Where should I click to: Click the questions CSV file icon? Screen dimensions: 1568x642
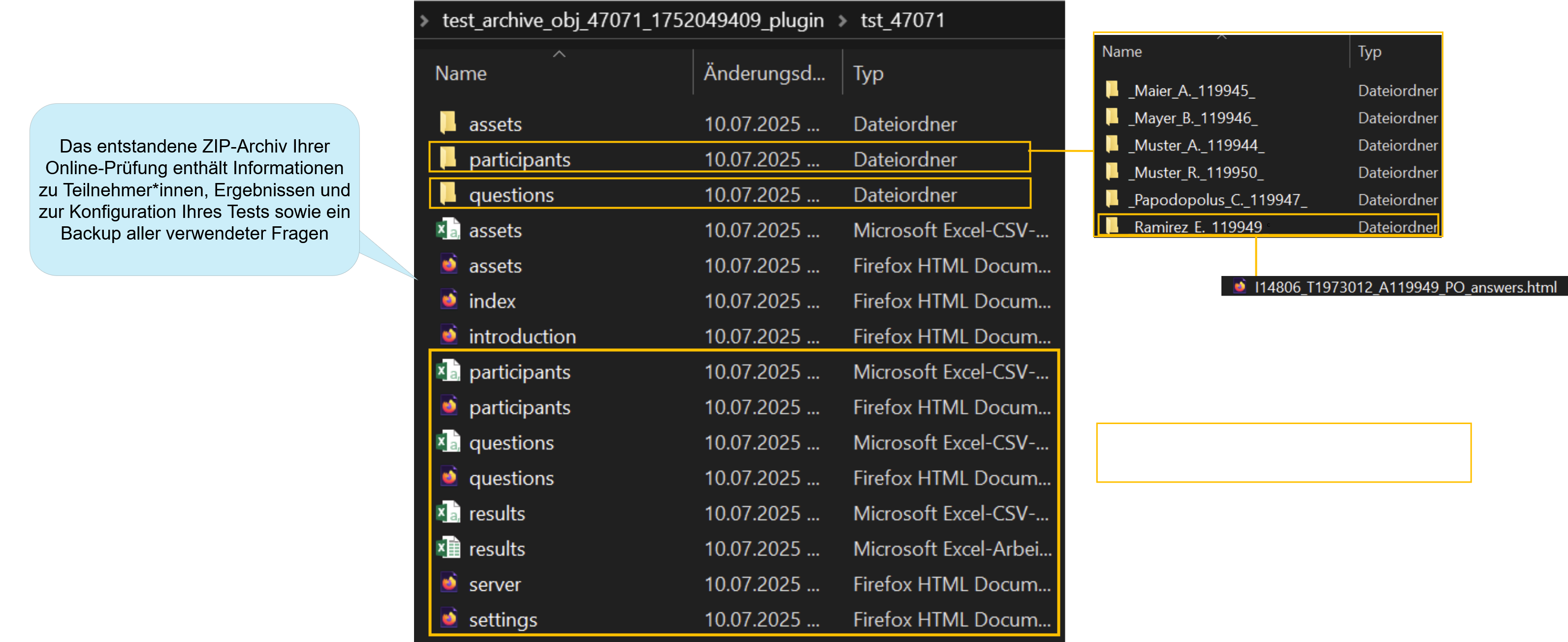[x=448, y=441]
